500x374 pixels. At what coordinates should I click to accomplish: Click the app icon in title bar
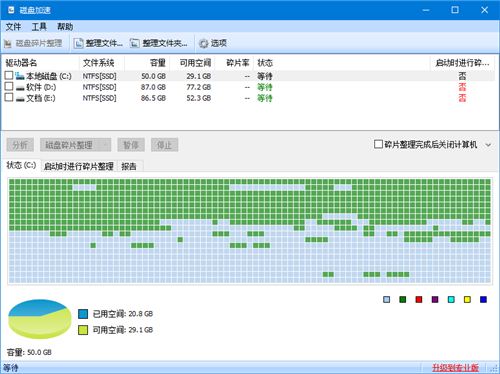[11, 10]
